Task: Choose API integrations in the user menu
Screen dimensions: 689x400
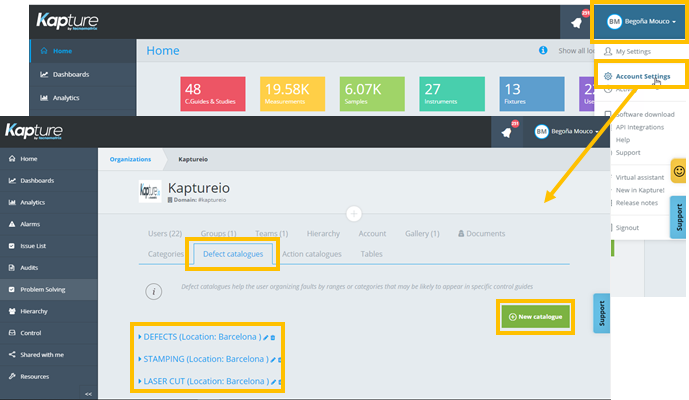Action: point(639,127)
